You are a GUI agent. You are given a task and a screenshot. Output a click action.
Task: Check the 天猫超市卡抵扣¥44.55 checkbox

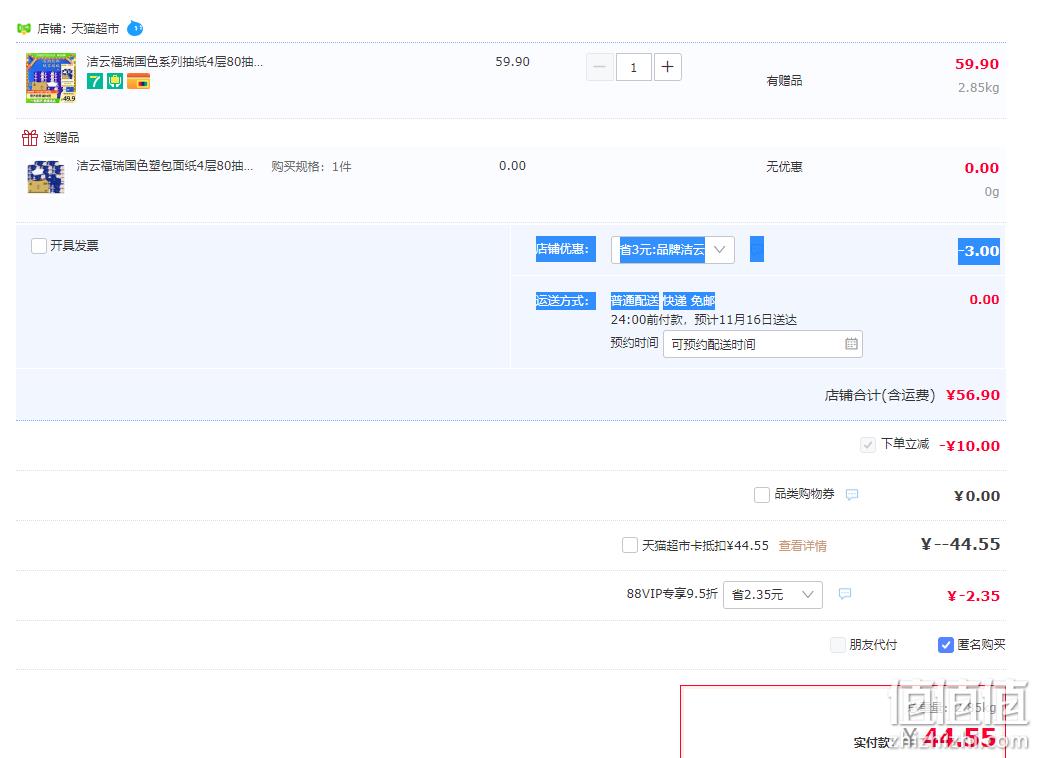pos(630,545)
